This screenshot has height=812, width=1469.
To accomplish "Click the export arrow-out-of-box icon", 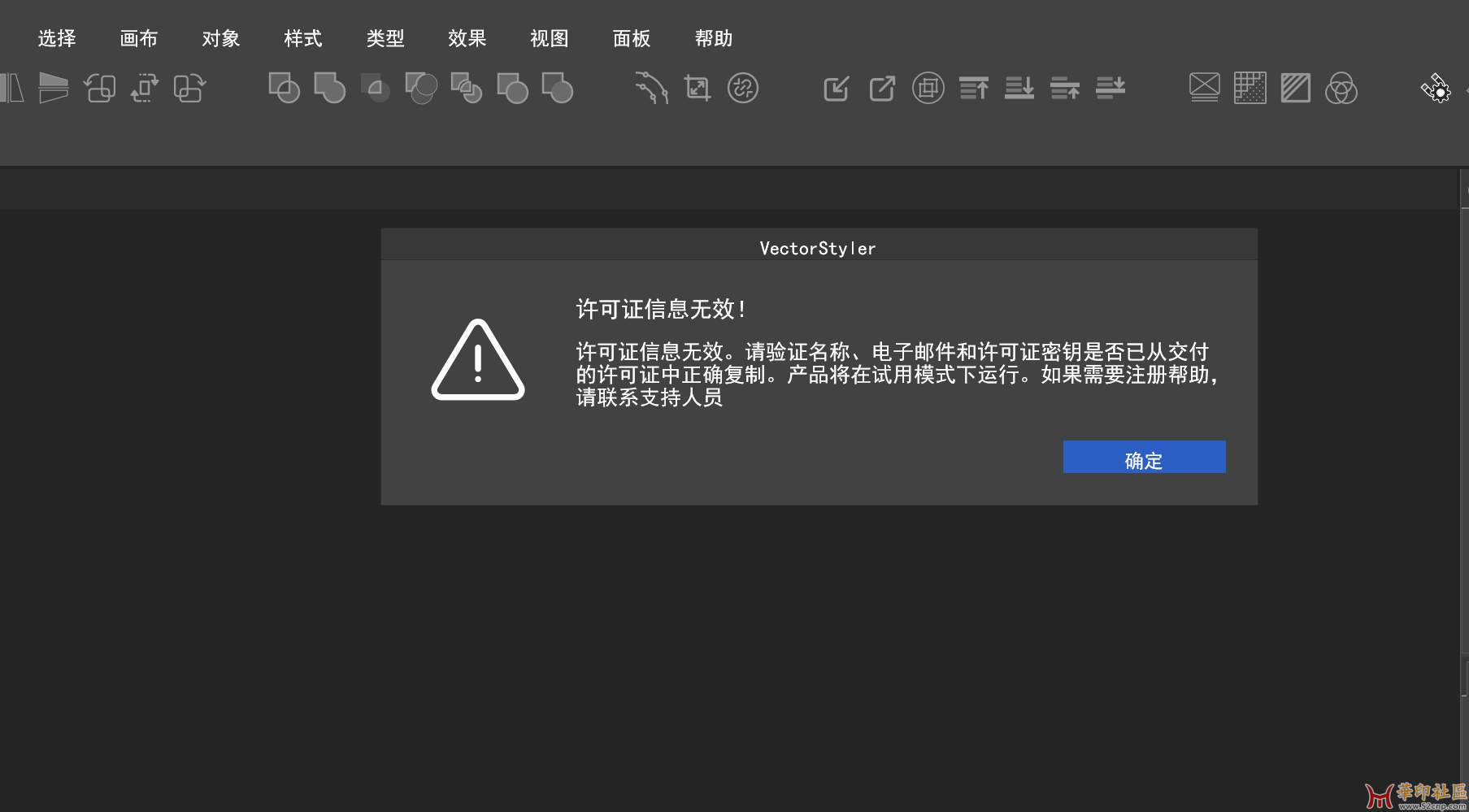I will point(882,88).
